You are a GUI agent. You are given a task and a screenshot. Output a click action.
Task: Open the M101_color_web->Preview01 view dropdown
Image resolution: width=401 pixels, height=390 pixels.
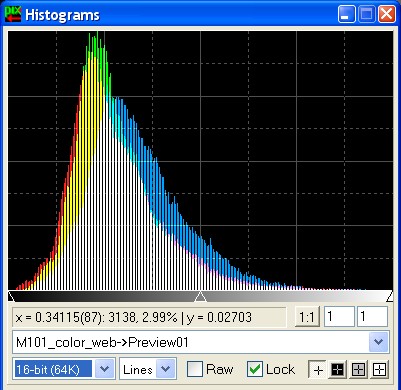click(x=379, y=342)
